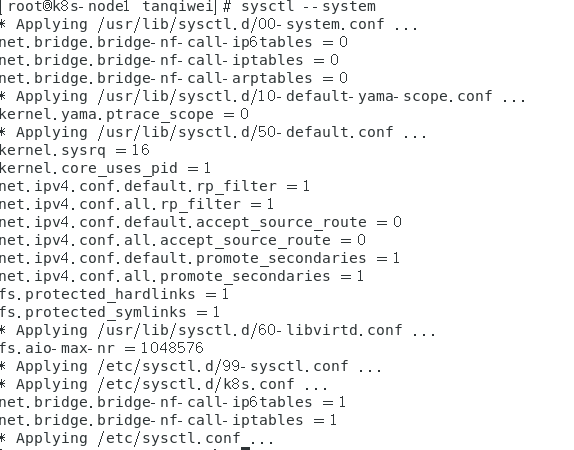
Task: Click the kernel.core_uses_pid = 1 line
Action: 105,168
